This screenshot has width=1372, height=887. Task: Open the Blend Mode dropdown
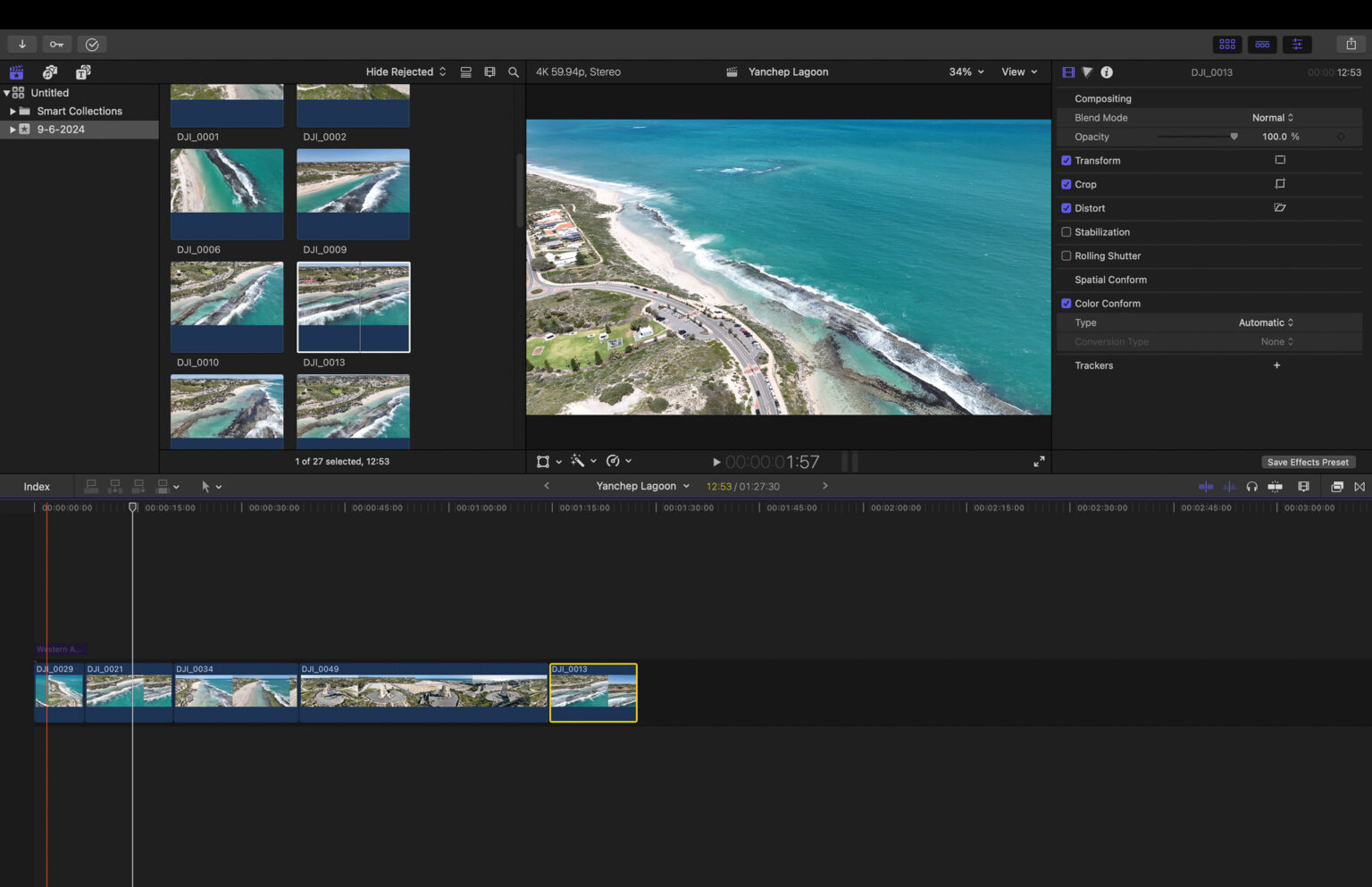(x=1273, y=117)
